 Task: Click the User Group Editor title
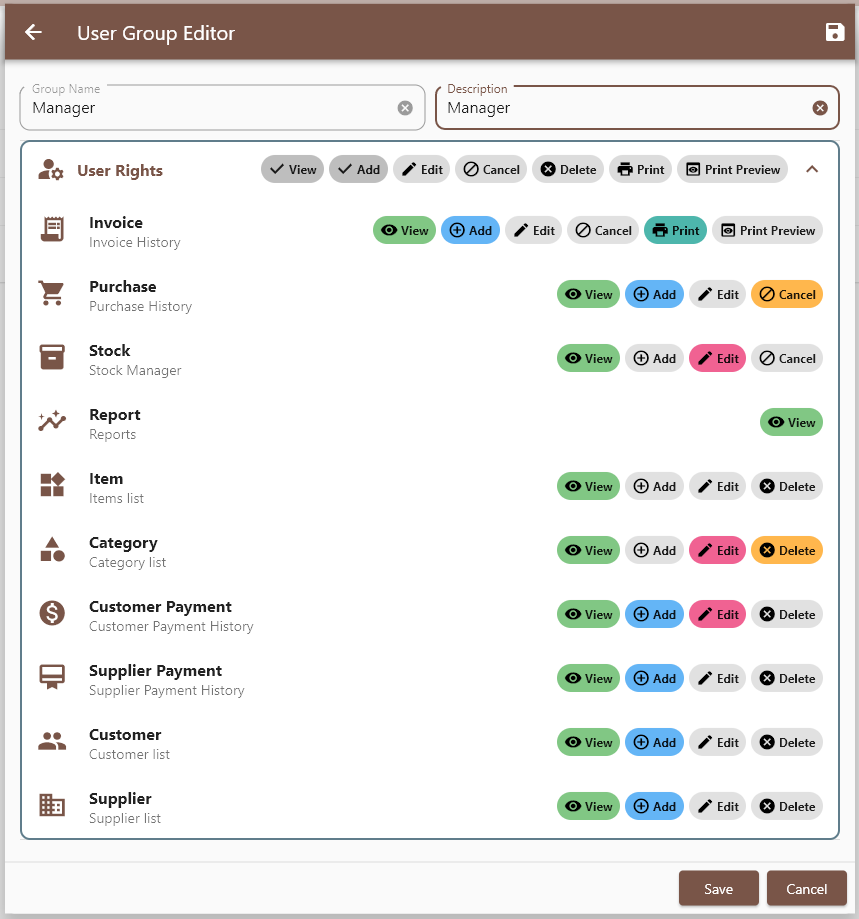[x=156, y=33]
